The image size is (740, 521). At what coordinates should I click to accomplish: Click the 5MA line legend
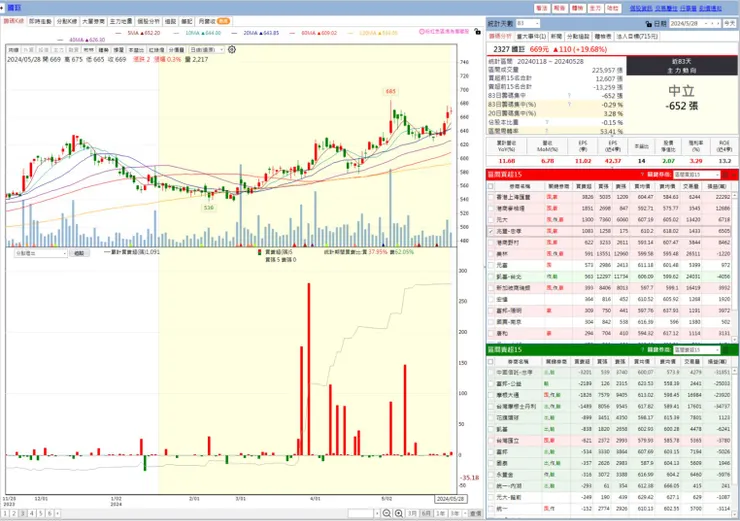(138, 33)
